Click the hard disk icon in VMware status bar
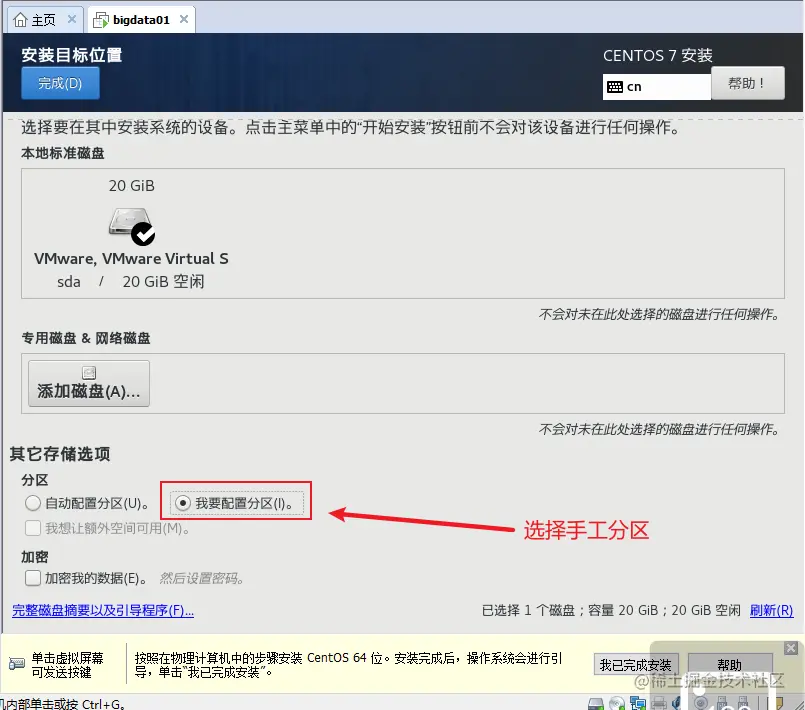The image size is (805, 710). 596,703
